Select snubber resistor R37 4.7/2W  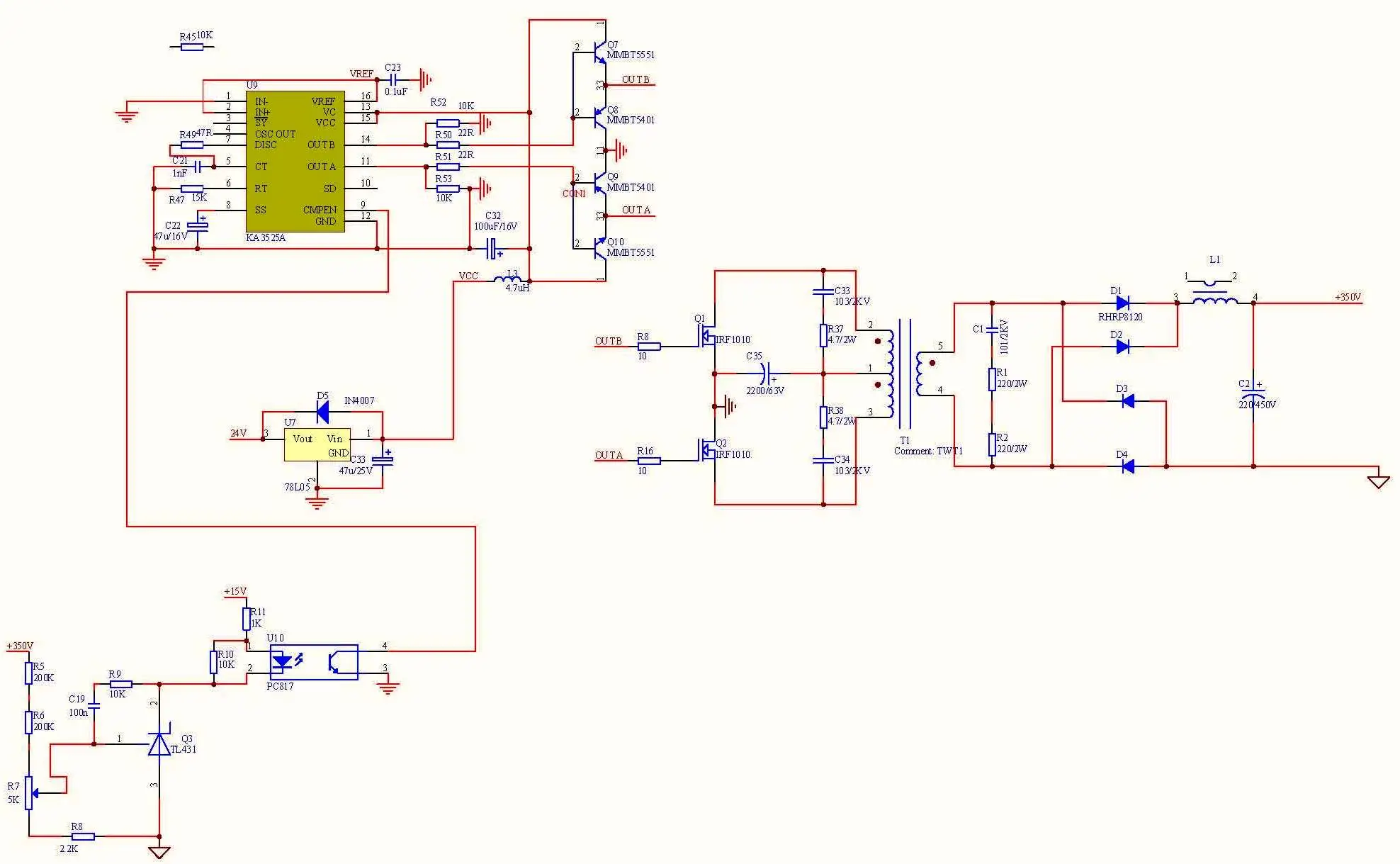coord(823,335)
